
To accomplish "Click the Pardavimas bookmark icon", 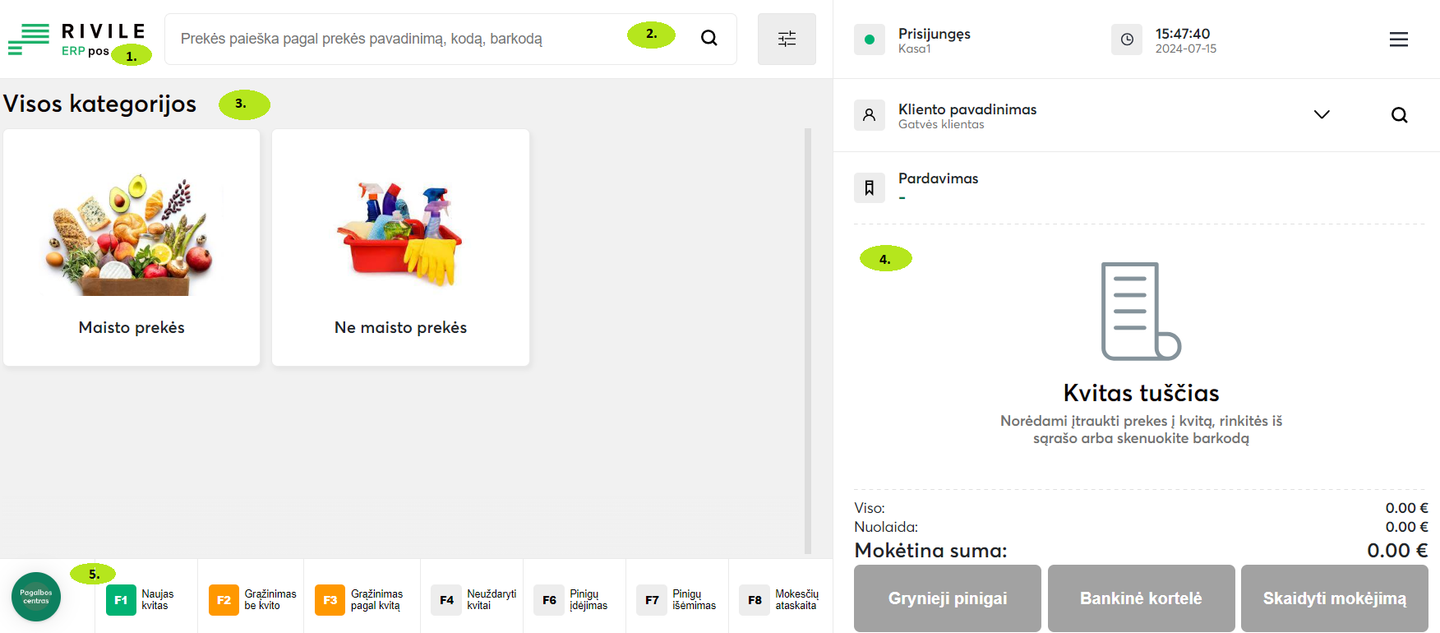I will [869, 187].
